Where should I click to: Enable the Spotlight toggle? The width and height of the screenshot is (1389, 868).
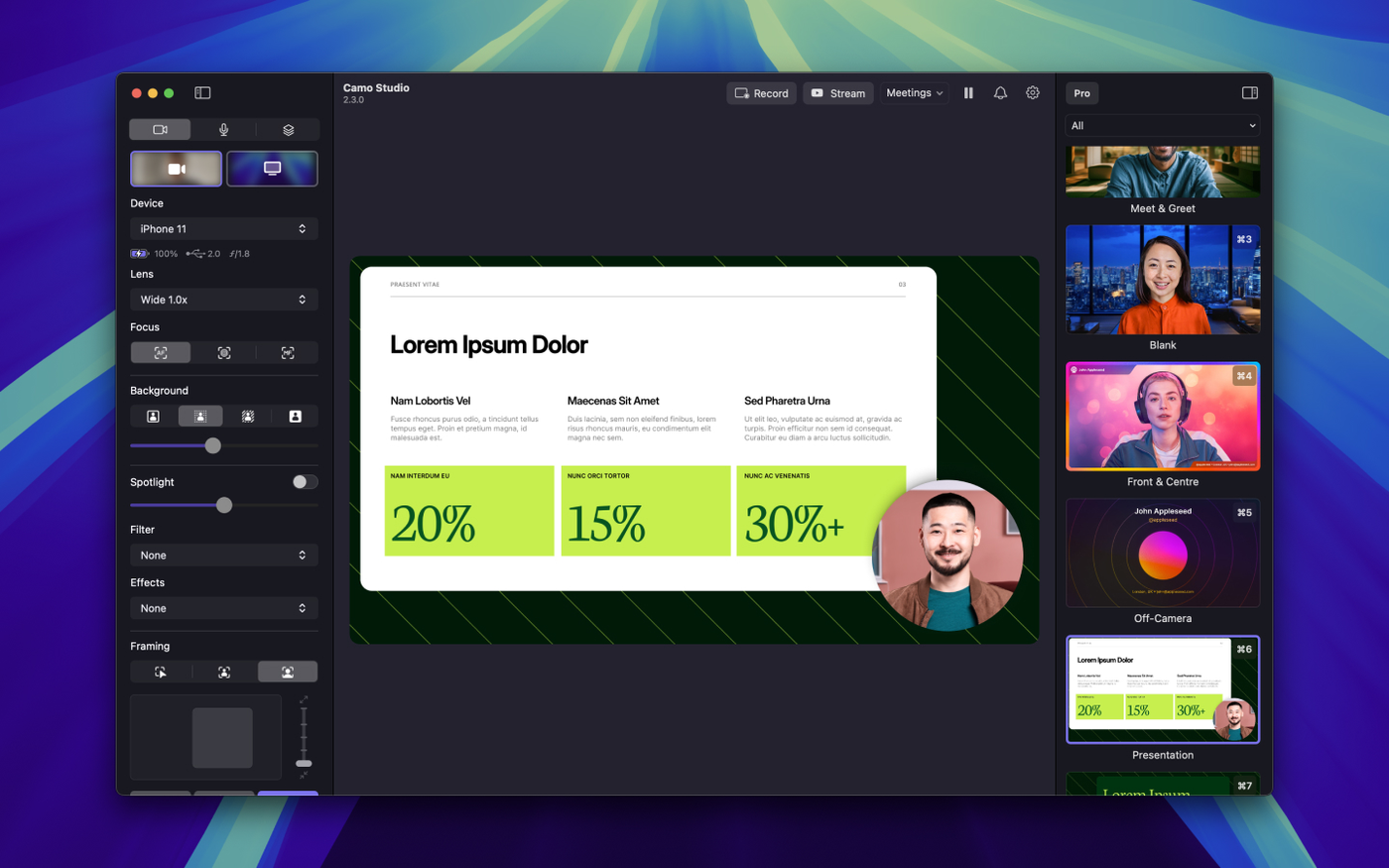(305, 482)
